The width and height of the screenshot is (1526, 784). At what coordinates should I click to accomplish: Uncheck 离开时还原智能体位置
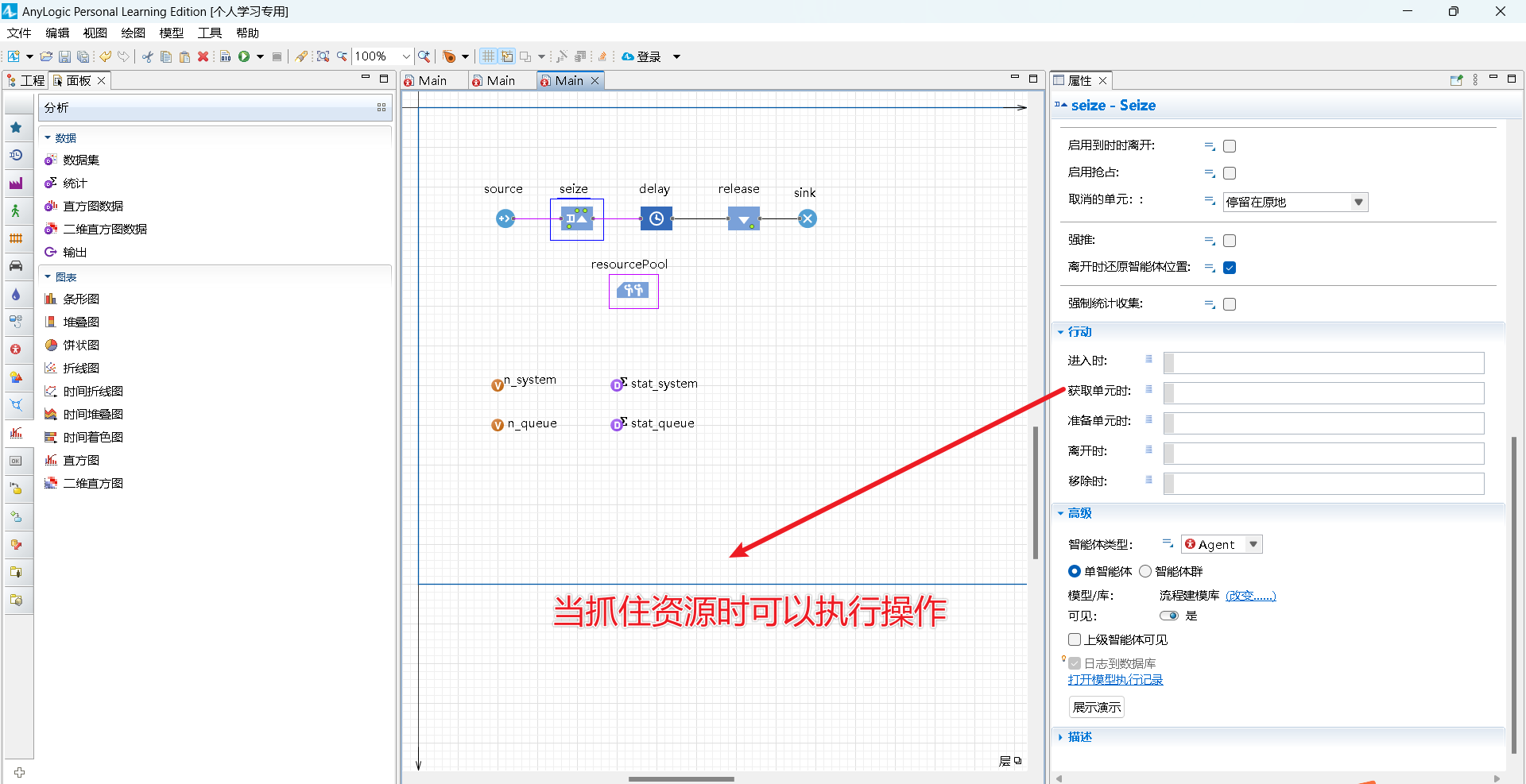click(x=1230, y=268)
